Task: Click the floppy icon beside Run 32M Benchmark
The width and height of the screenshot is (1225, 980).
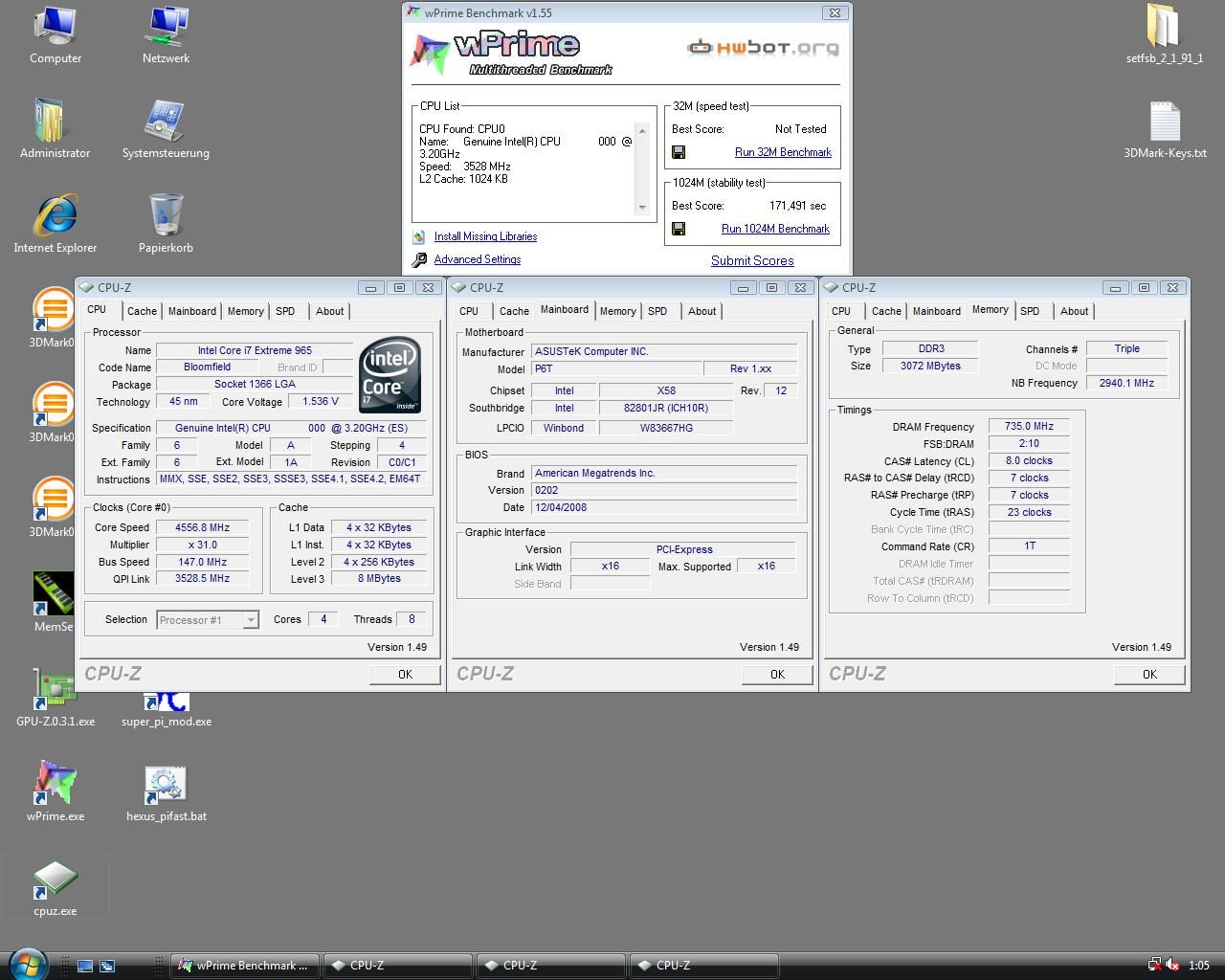Action: pyautogui.click(x=679, y=152)
